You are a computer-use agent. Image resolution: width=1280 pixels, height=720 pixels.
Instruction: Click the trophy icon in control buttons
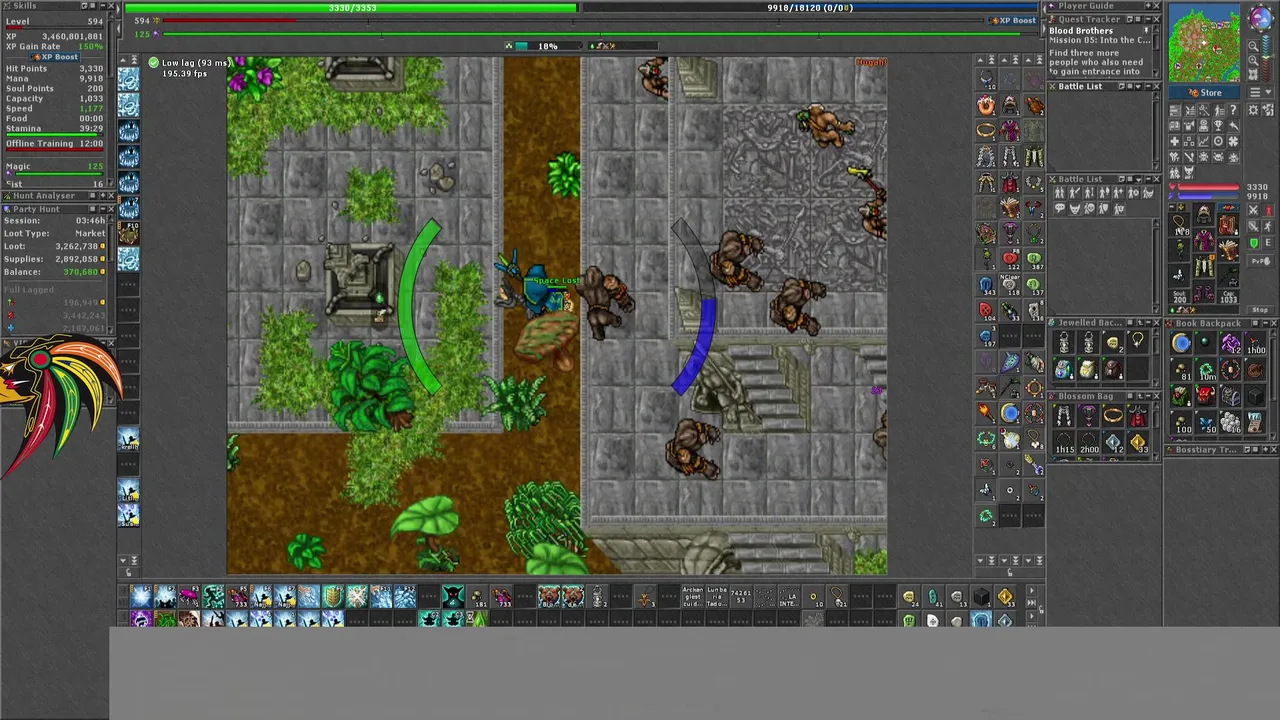click(1218, 125)
